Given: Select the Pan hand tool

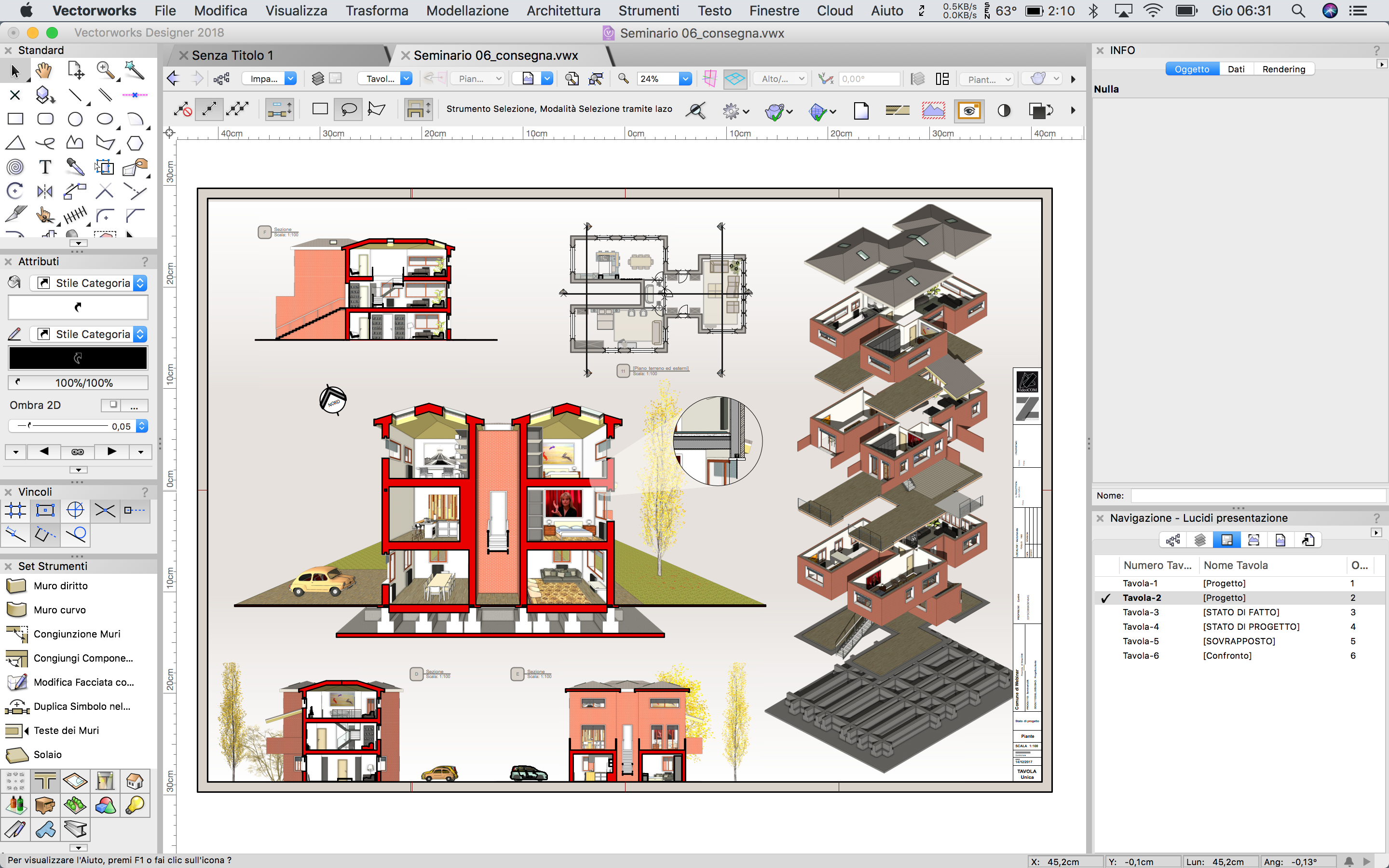Looking at the screenshot, I should click(44, 70).
